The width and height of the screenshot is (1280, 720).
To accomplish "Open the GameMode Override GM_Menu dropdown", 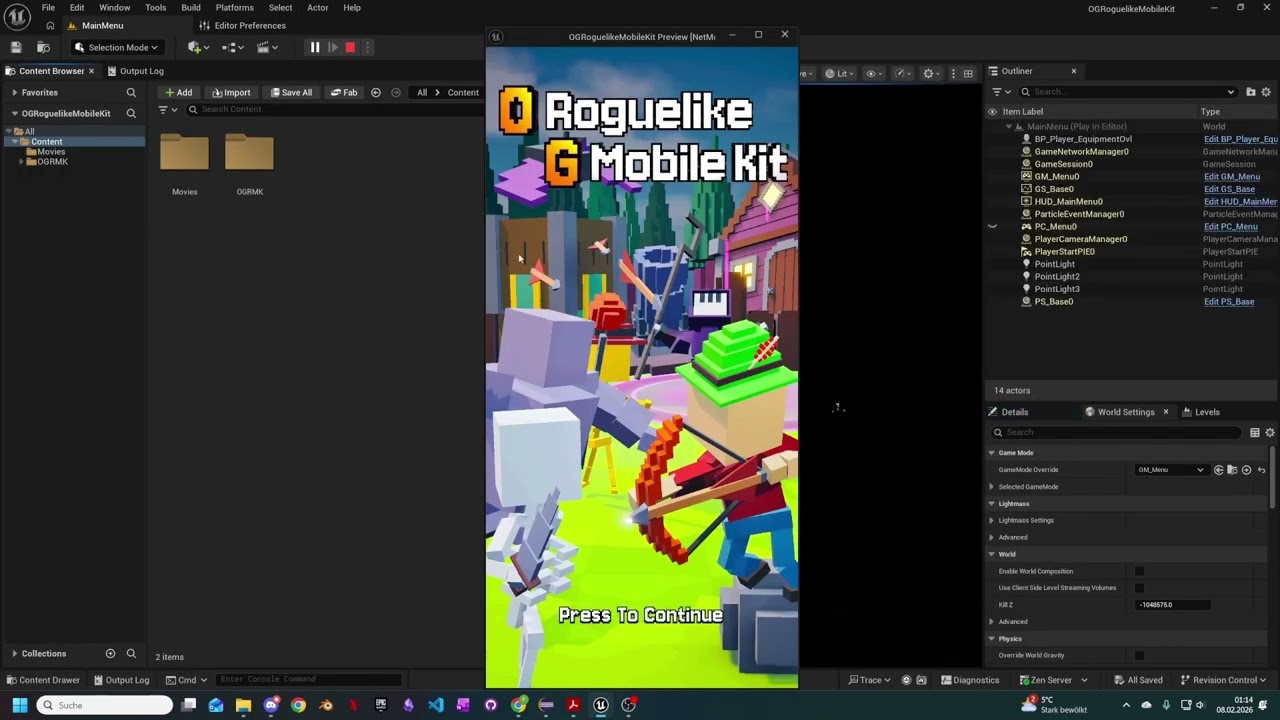I will click(x=1171, y=470).
